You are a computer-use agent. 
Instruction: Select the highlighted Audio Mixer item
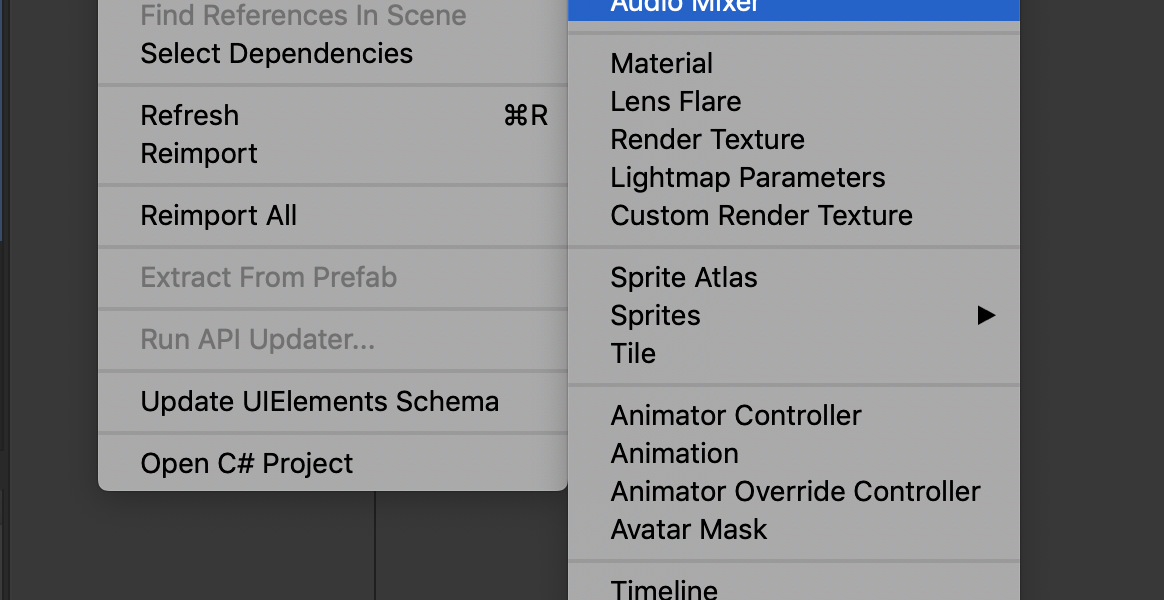[x=685, y=6]
